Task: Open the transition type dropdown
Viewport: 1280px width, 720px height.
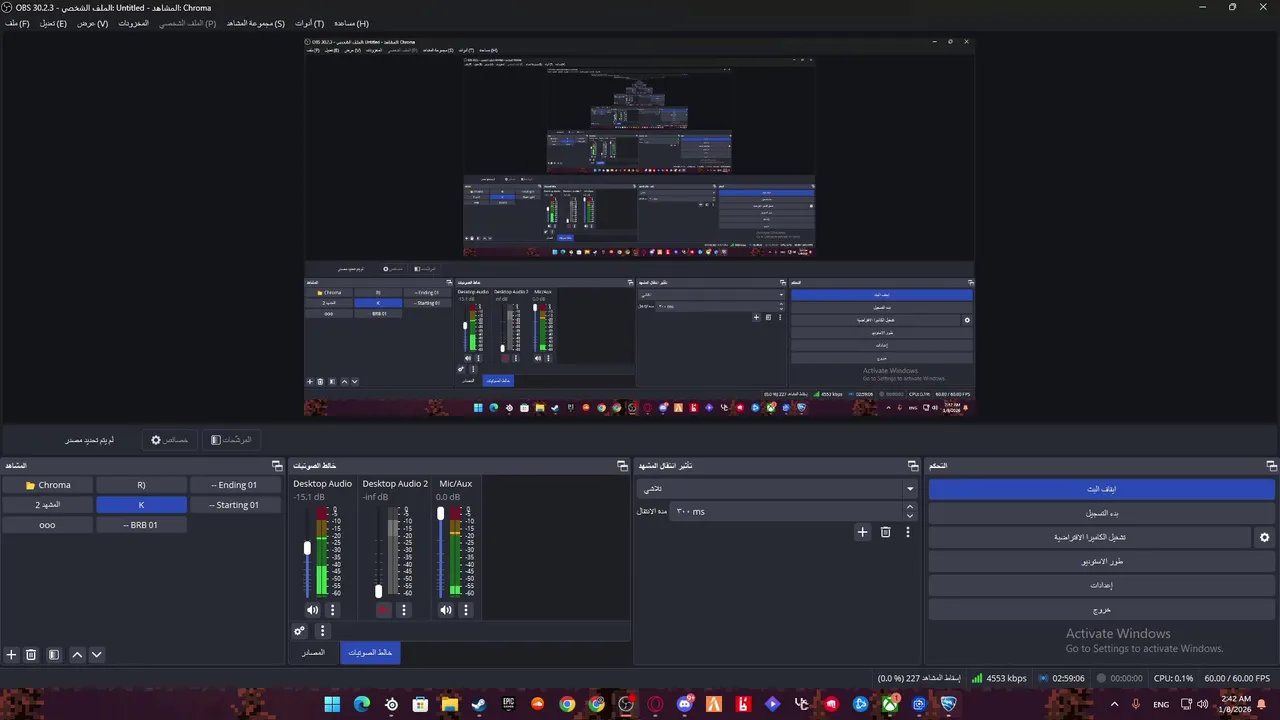Action: click(777, 489)
